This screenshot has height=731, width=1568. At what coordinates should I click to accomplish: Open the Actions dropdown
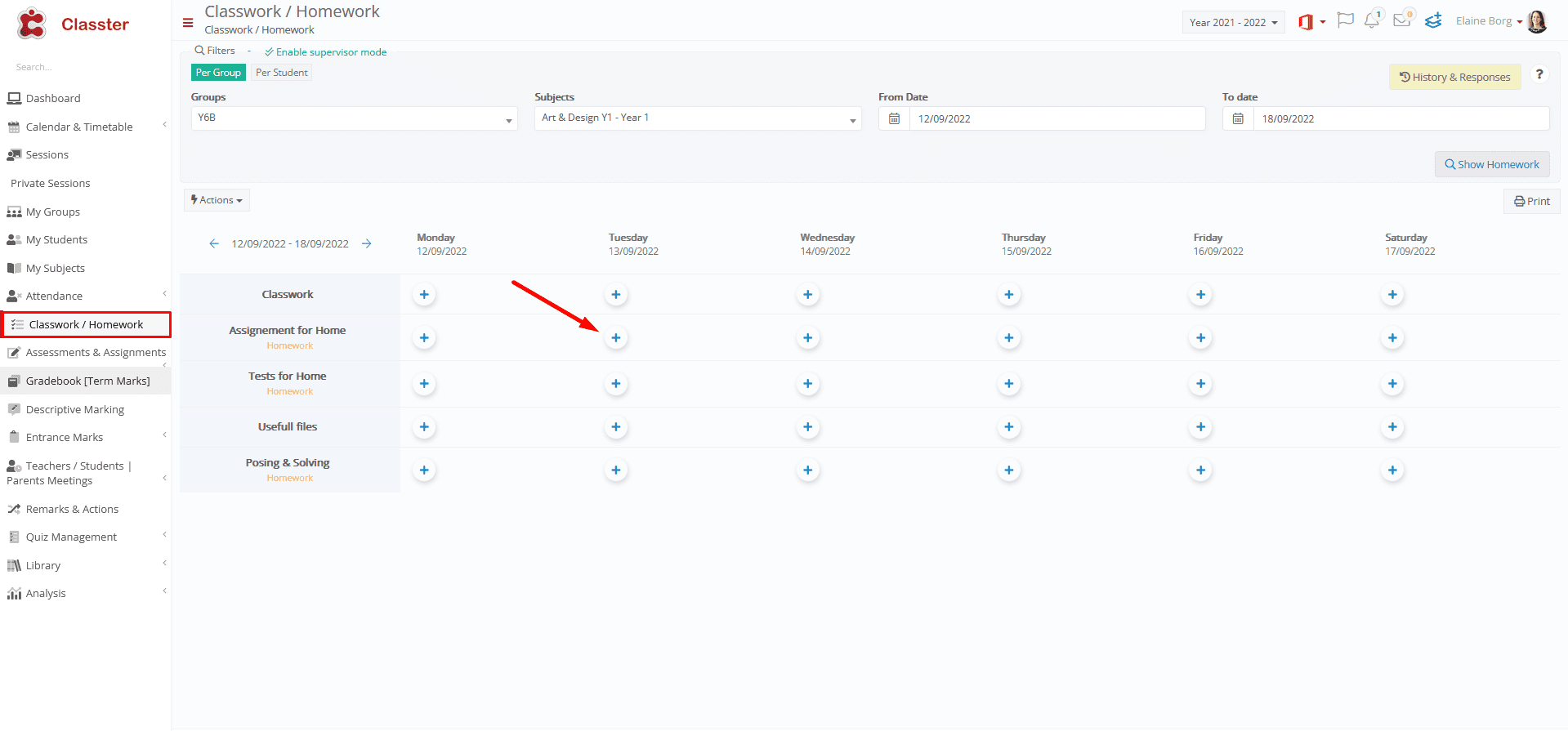[217, 200]
